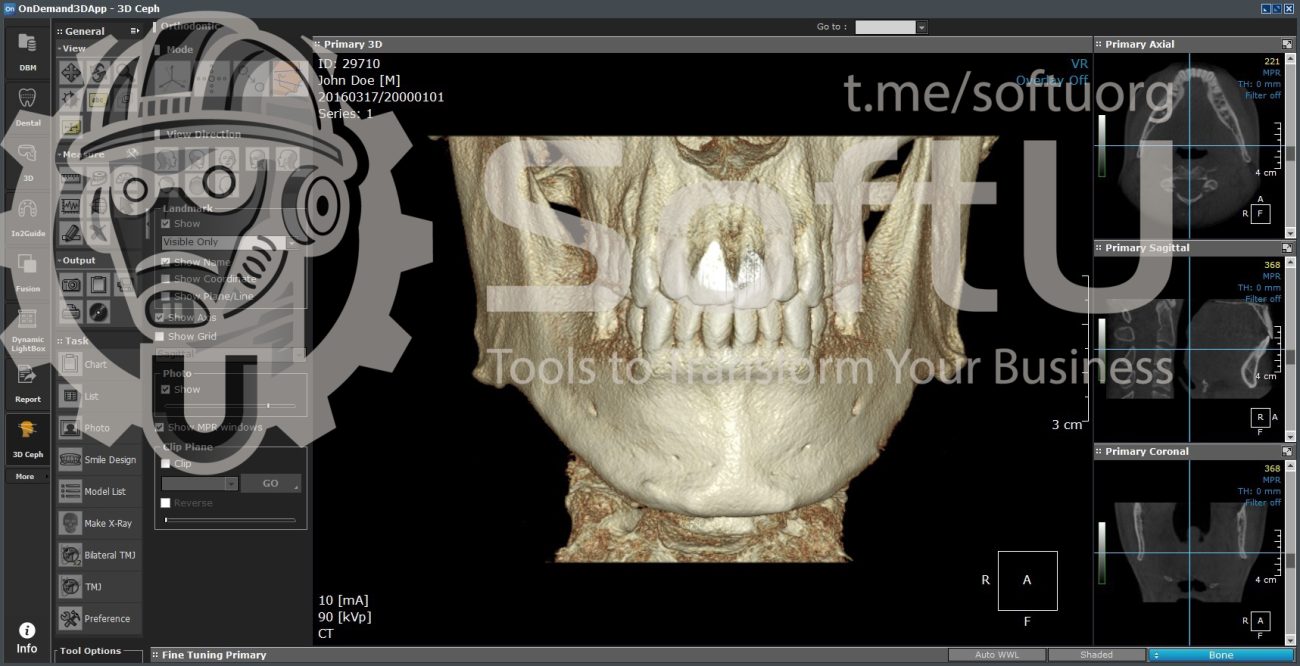Click the Clip Plane position slider

[231, 520]
